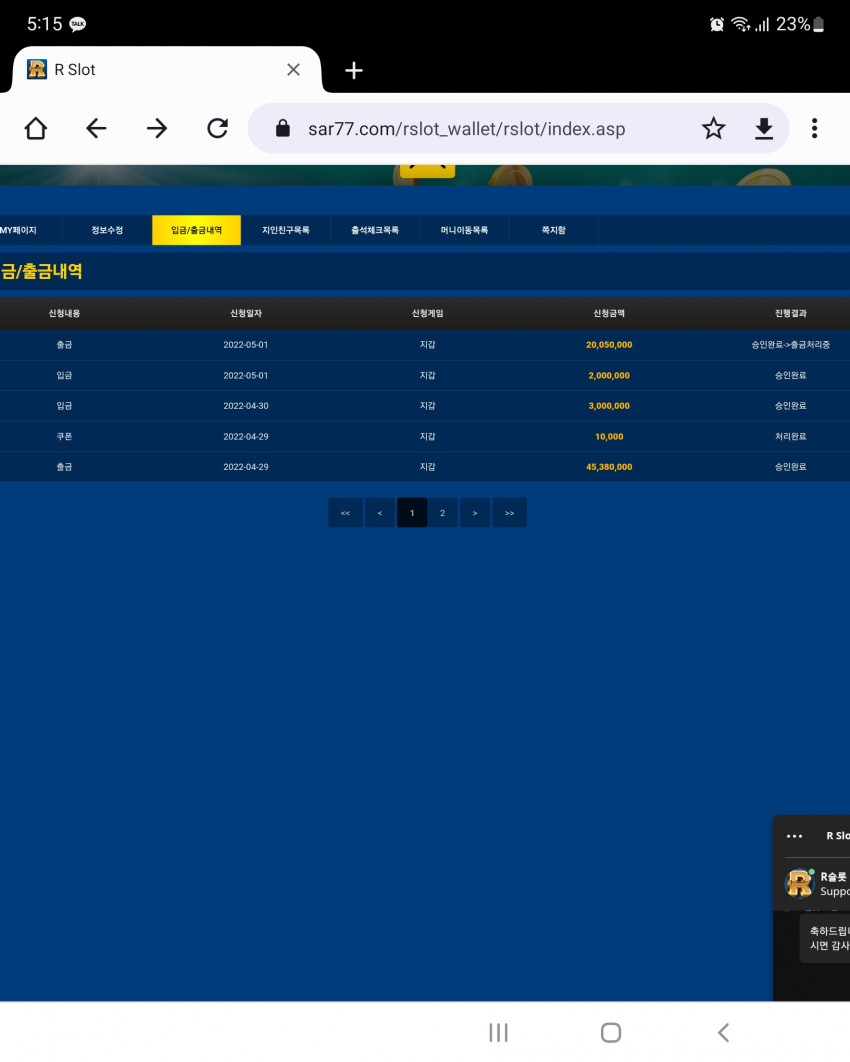The height and width of the screenshot is (1062, 850).
Task: Tap the R슬롯 support avatar in the chat widget
Action: pos(800,883)
